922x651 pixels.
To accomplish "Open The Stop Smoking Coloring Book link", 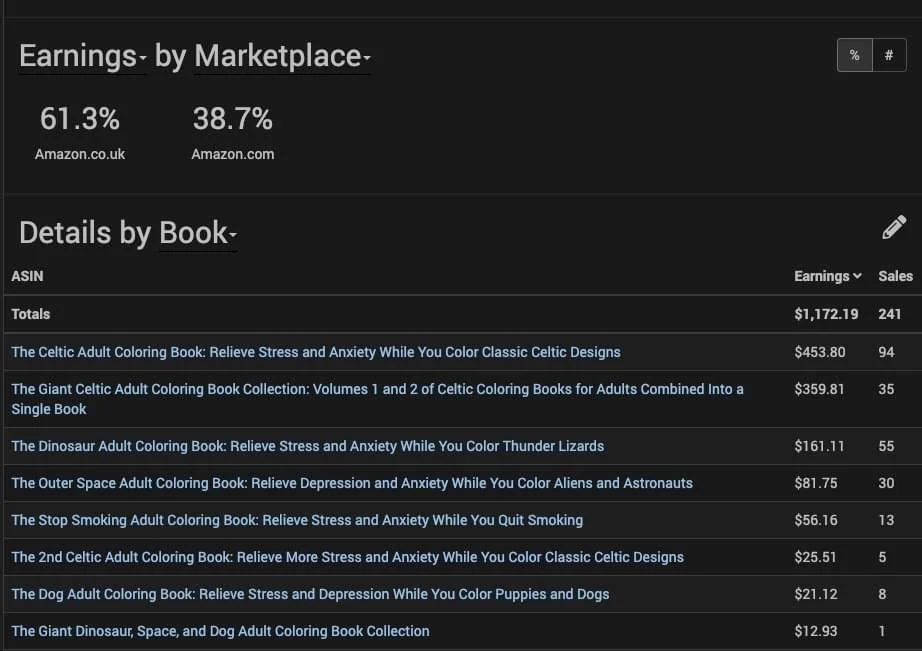I will point(297,520).
